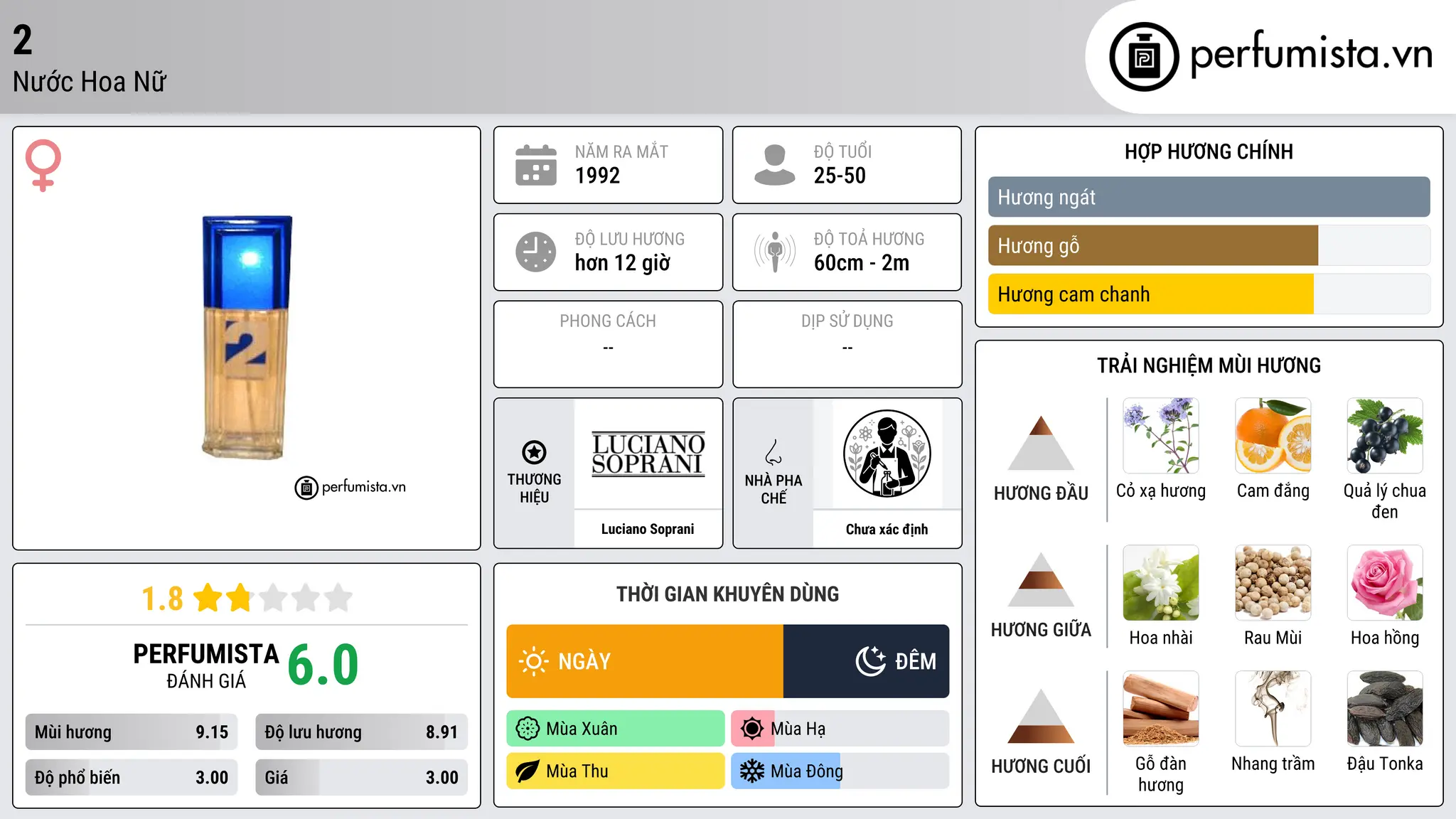Screen dimensions: 1456x819
Task: Click the five-star rating stars
Action: [273, 598]
